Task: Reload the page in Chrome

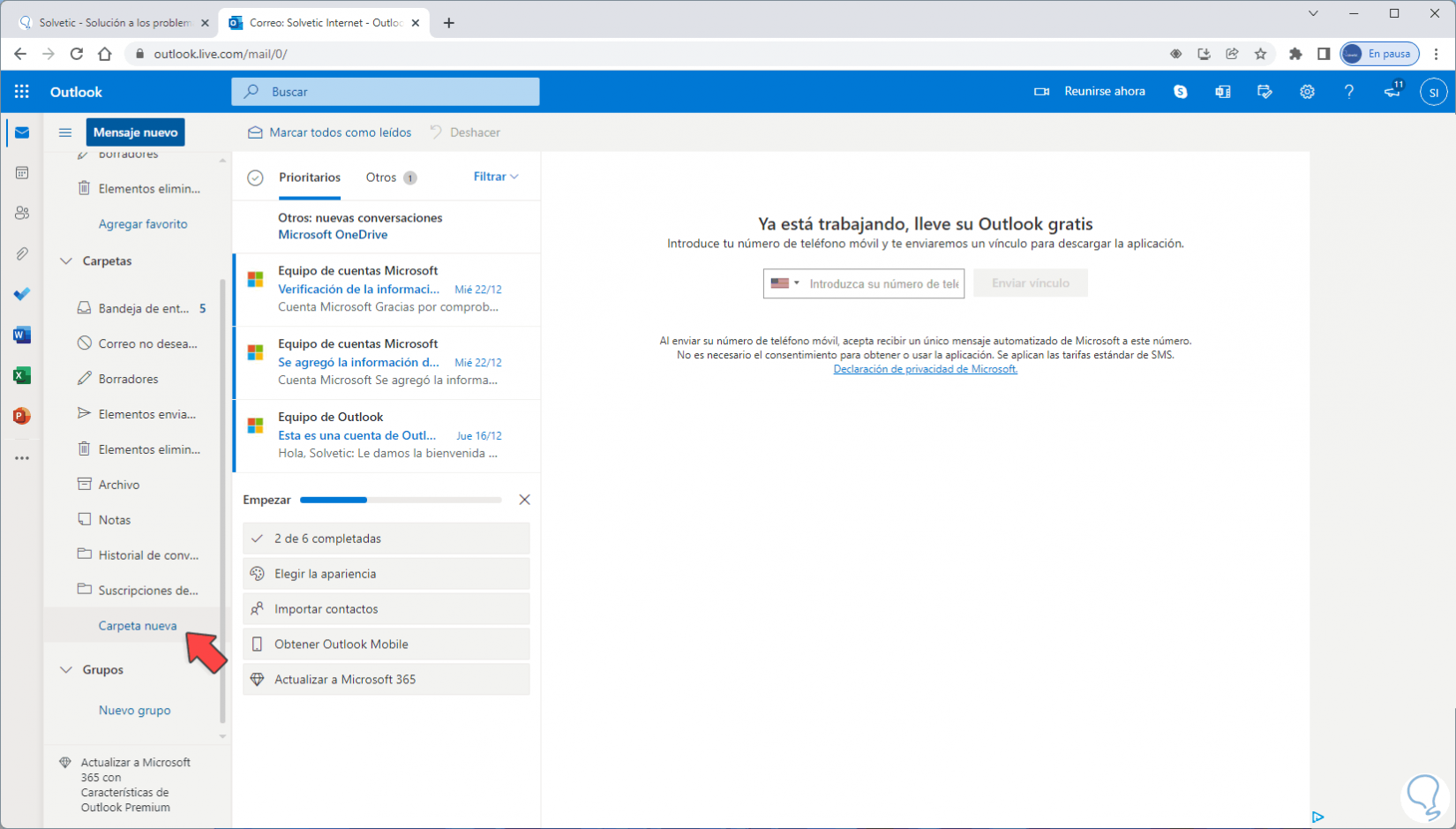Action: pyautogui.click(x=77, y=54)
